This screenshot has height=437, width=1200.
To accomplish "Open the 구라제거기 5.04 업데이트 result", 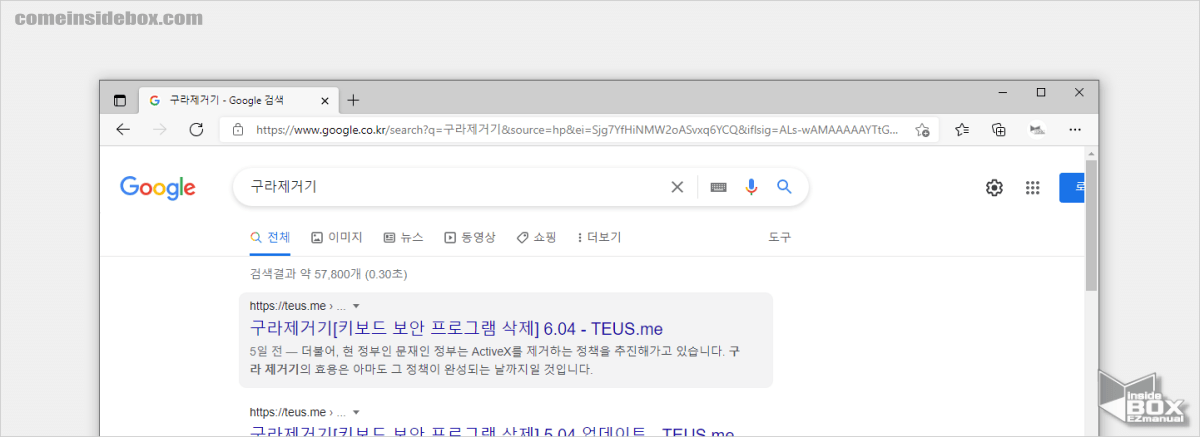I will (x=492, y=432).
